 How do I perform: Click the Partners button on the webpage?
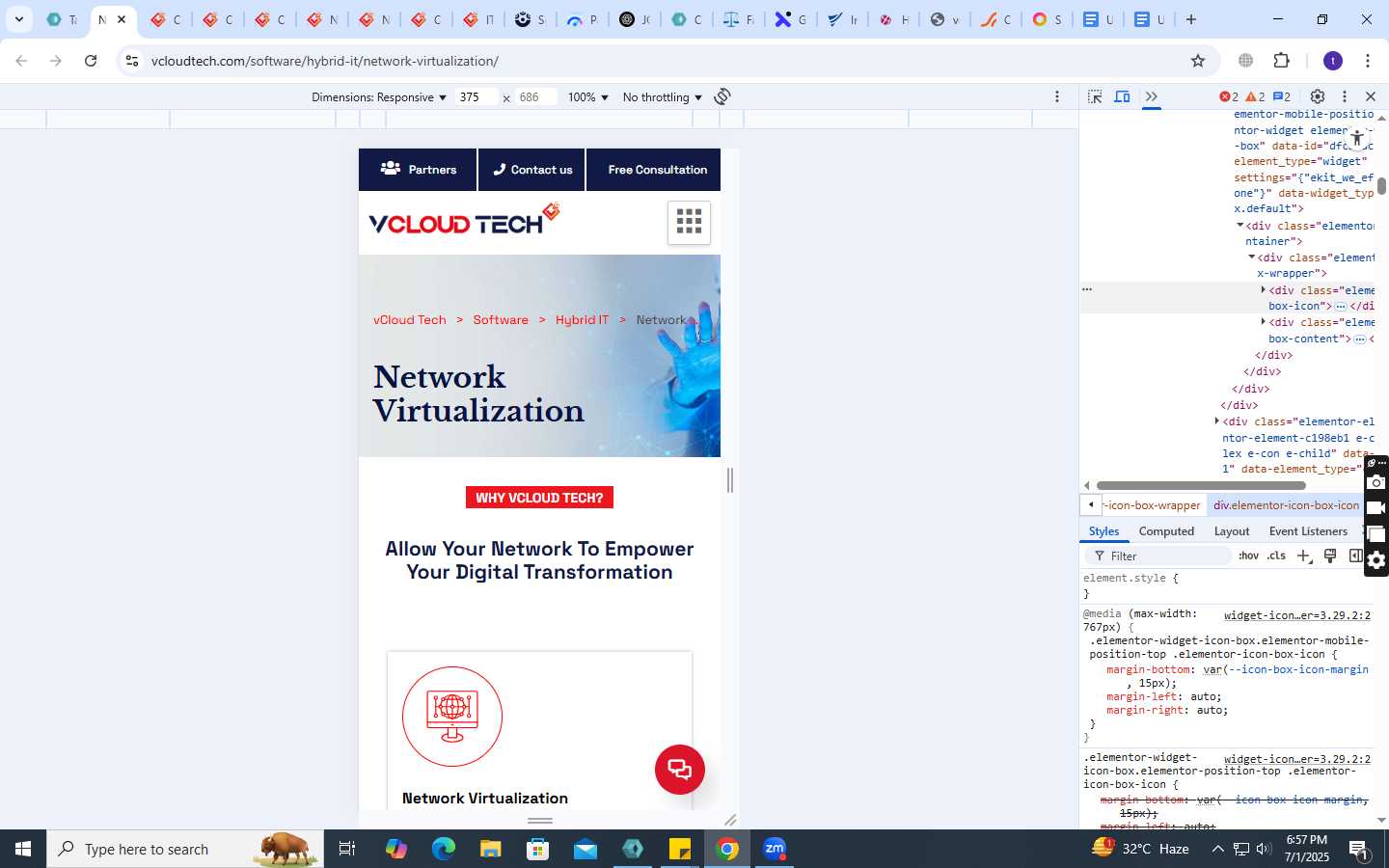(418, 170)
